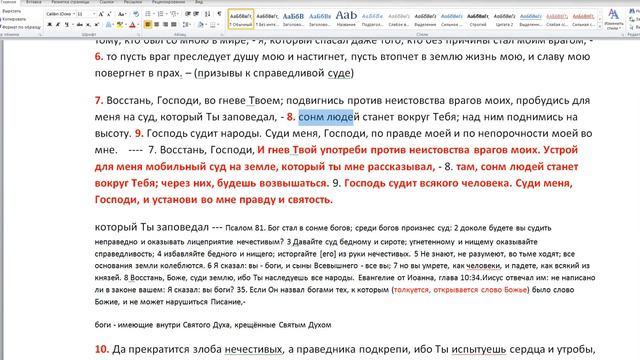Open line spacing options
640x360 pixels.
[x=185, y=24]
